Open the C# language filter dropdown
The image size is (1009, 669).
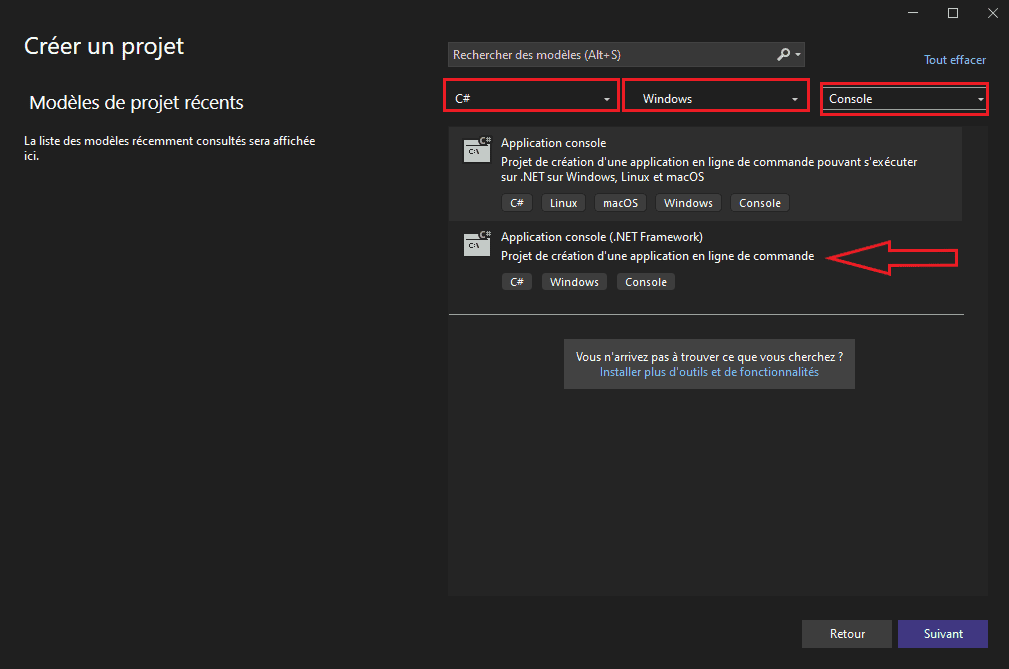point(532,98)
